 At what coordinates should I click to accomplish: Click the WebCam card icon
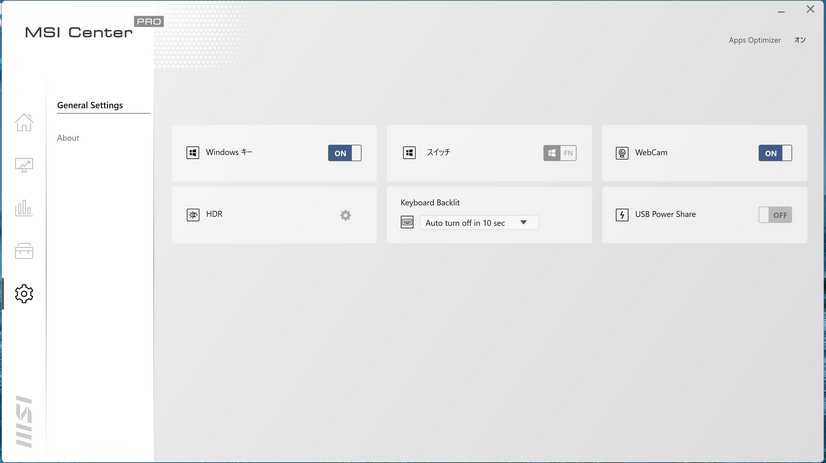tap(622, 153)
